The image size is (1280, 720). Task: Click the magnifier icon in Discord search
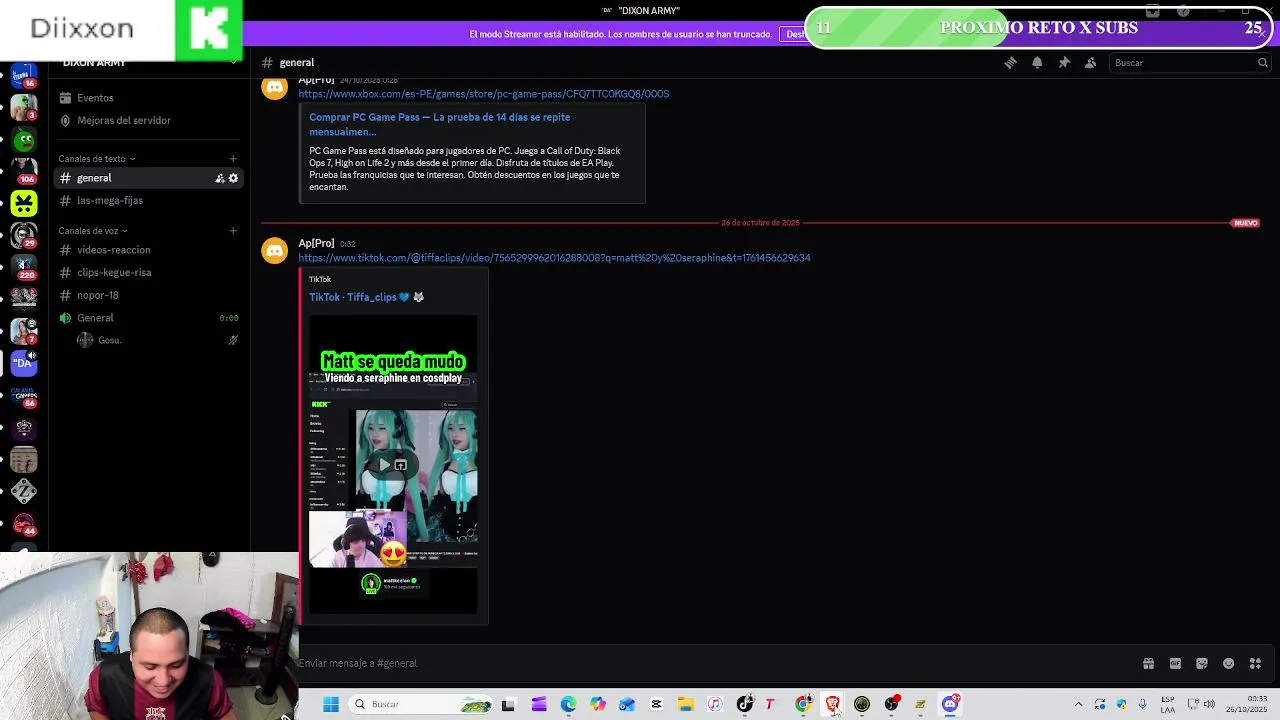1262,62
